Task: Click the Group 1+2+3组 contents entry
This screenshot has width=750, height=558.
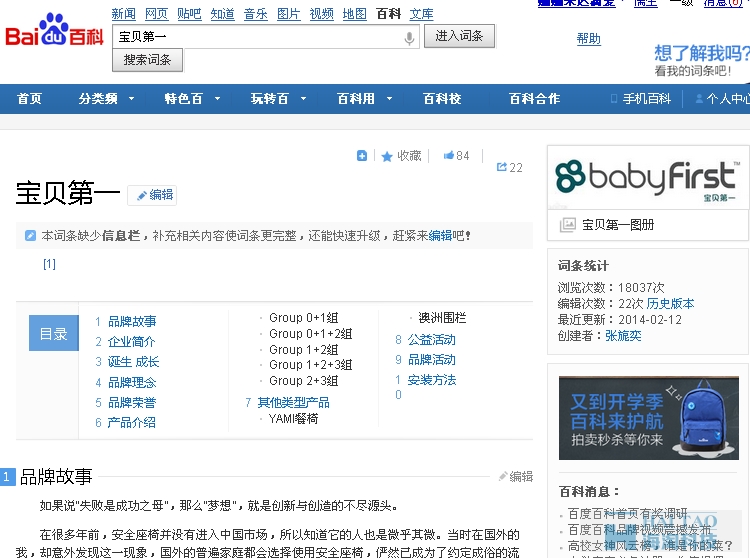Action: pyautogui.click(x=311, y=365)
